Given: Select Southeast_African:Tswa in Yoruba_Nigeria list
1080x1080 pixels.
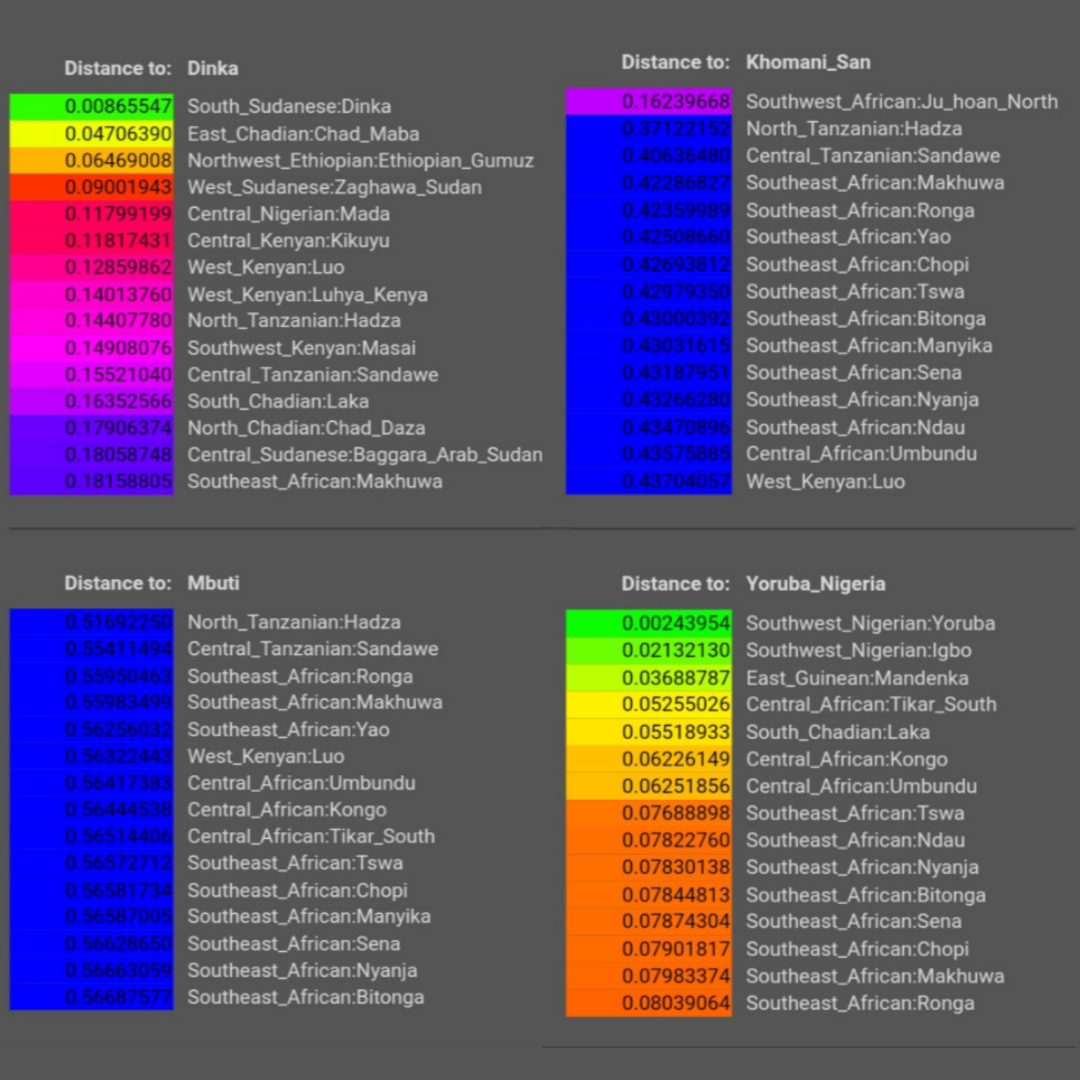Looking at the screenshot, I should [855, 813].
